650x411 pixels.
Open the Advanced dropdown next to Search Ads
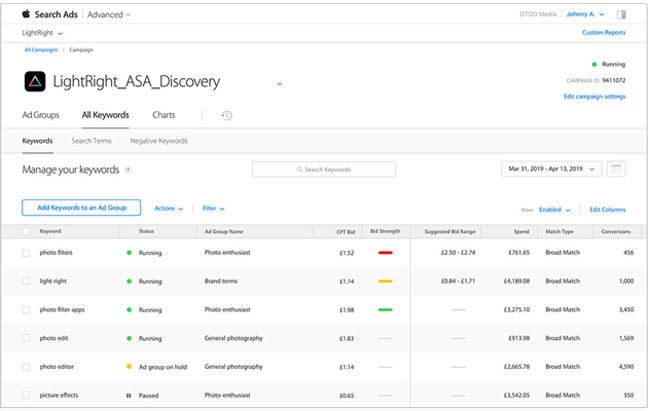pyautogui.click(x=109, y=15)
